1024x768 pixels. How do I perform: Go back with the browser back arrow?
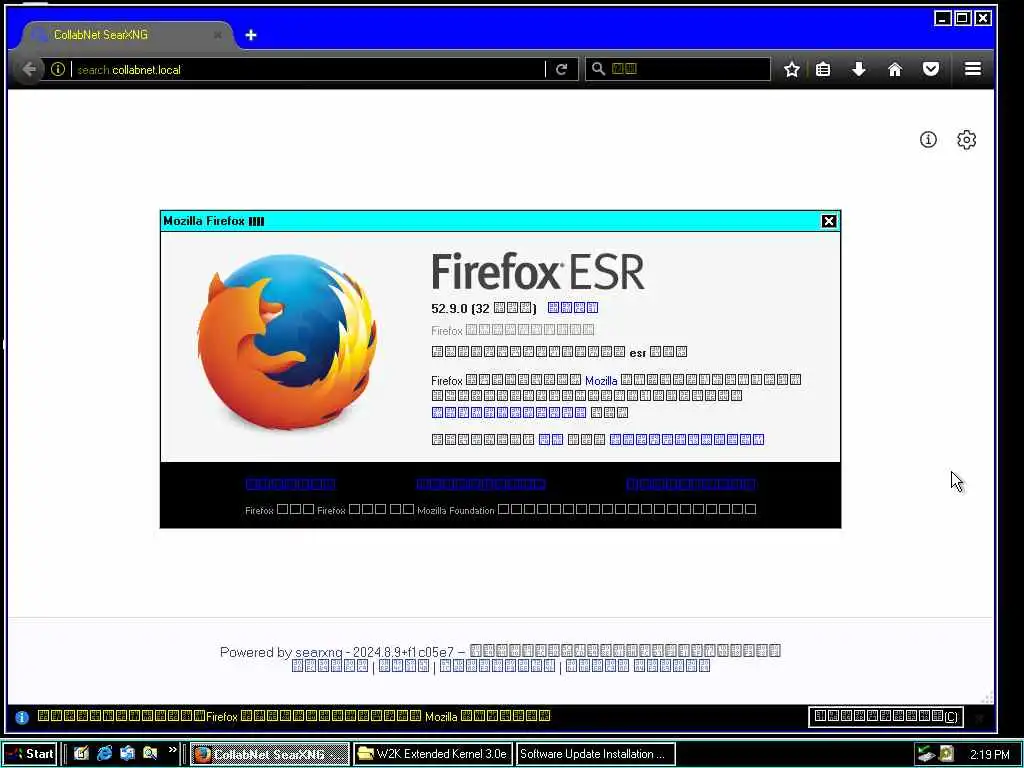[x=29, y=69]
